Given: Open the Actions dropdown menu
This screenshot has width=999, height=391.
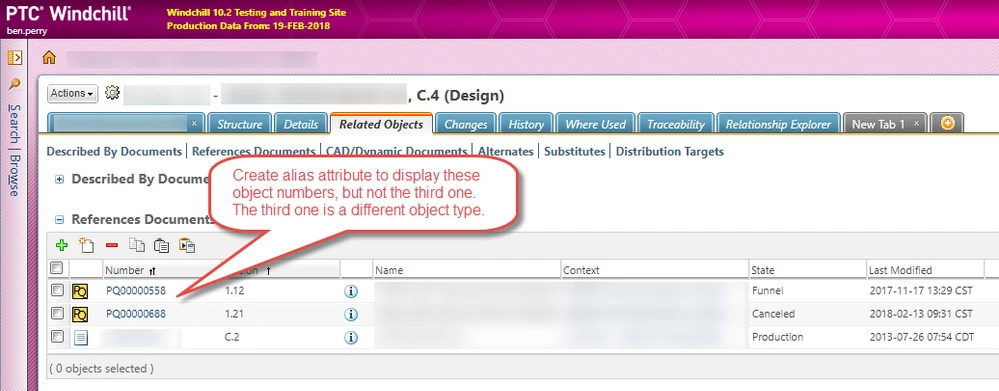Looking at the screenshot, I should tap(73, 94).
